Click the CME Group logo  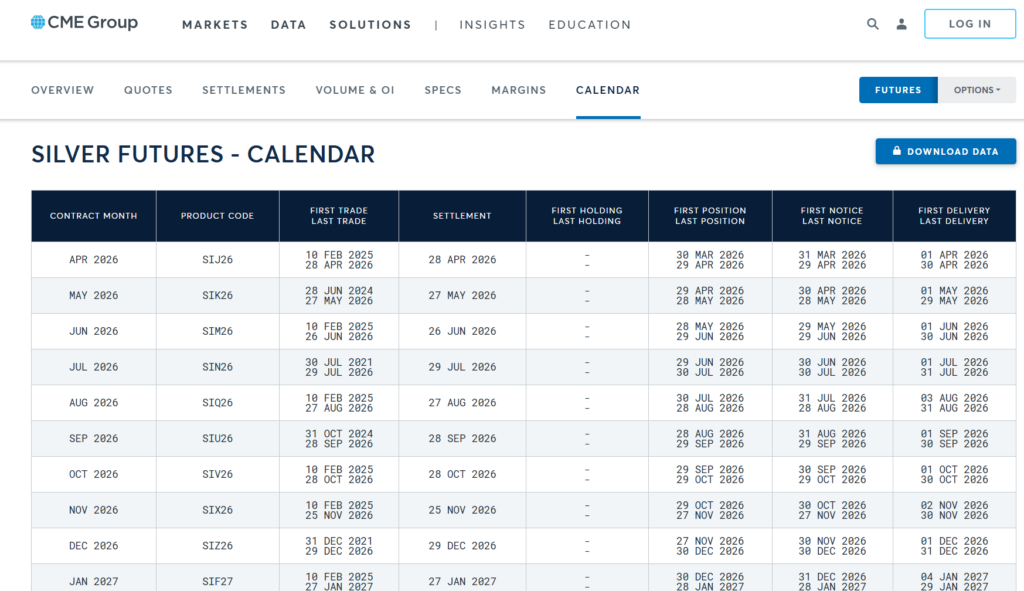[83, 21]
